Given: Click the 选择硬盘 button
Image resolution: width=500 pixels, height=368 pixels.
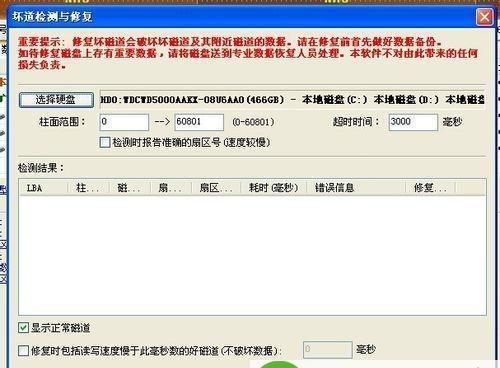Looking at the screenshot, I should [x=56, y=100].
